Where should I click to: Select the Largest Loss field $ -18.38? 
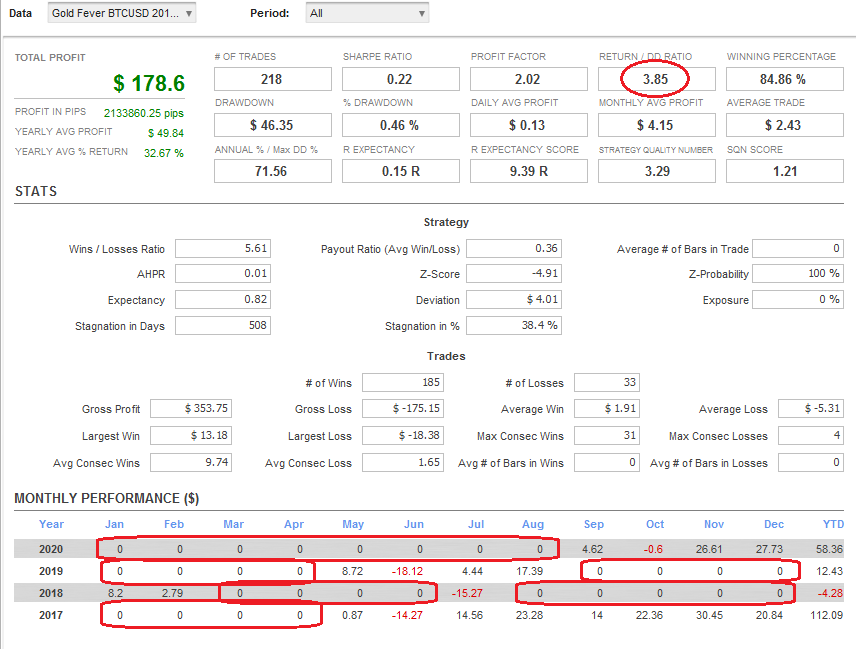403,435
